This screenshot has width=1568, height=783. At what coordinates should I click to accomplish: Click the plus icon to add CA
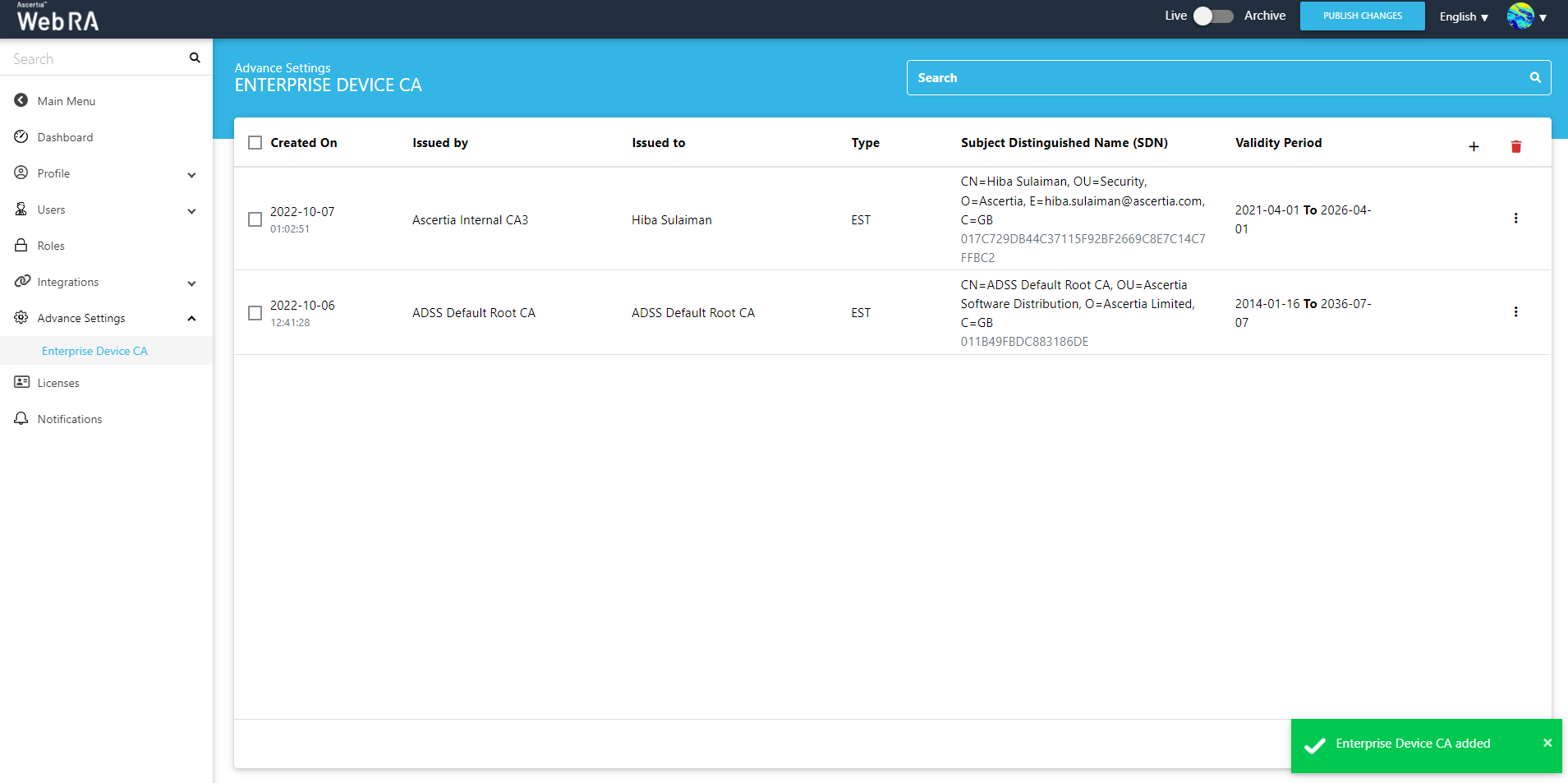pyautogui.click(x=1474, y=146)
